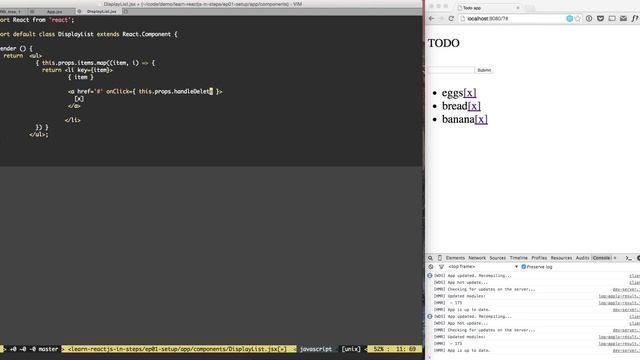This screenshot has height=360, width=640.
Task: Click the 'master' branch in Vim statusline
Action: [48, 349]
